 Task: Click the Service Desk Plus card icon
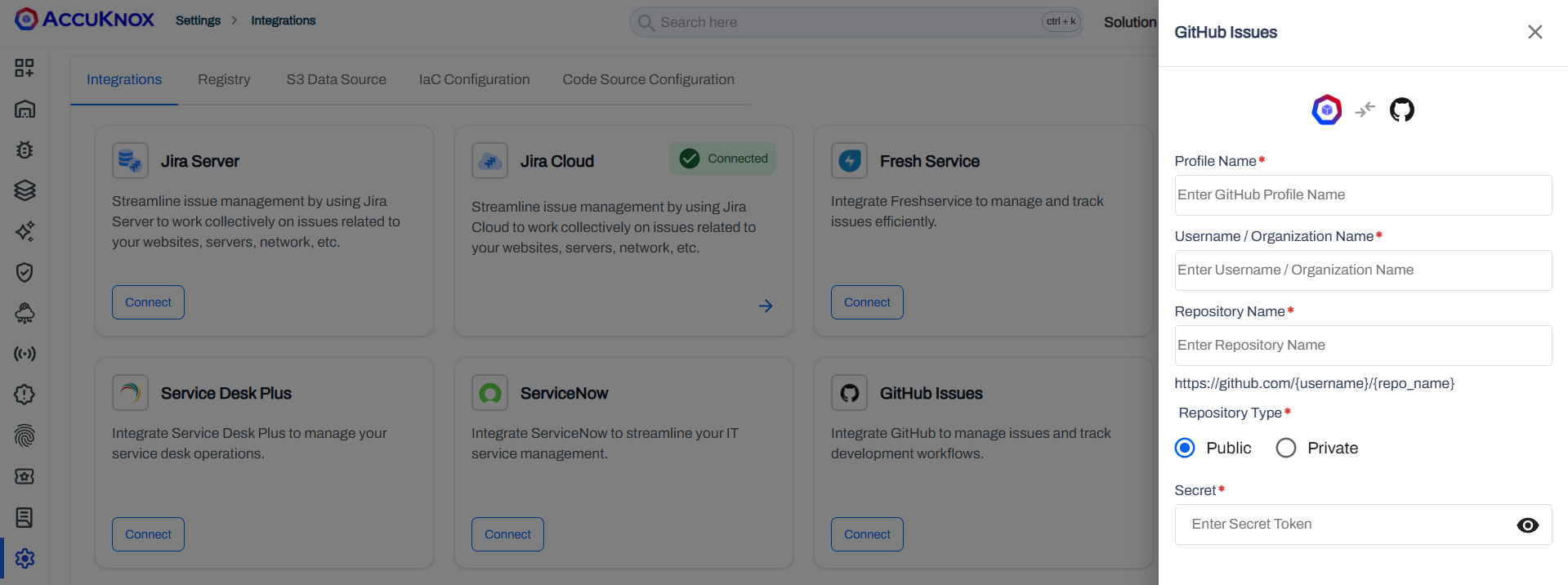click(x=130, y=393)
